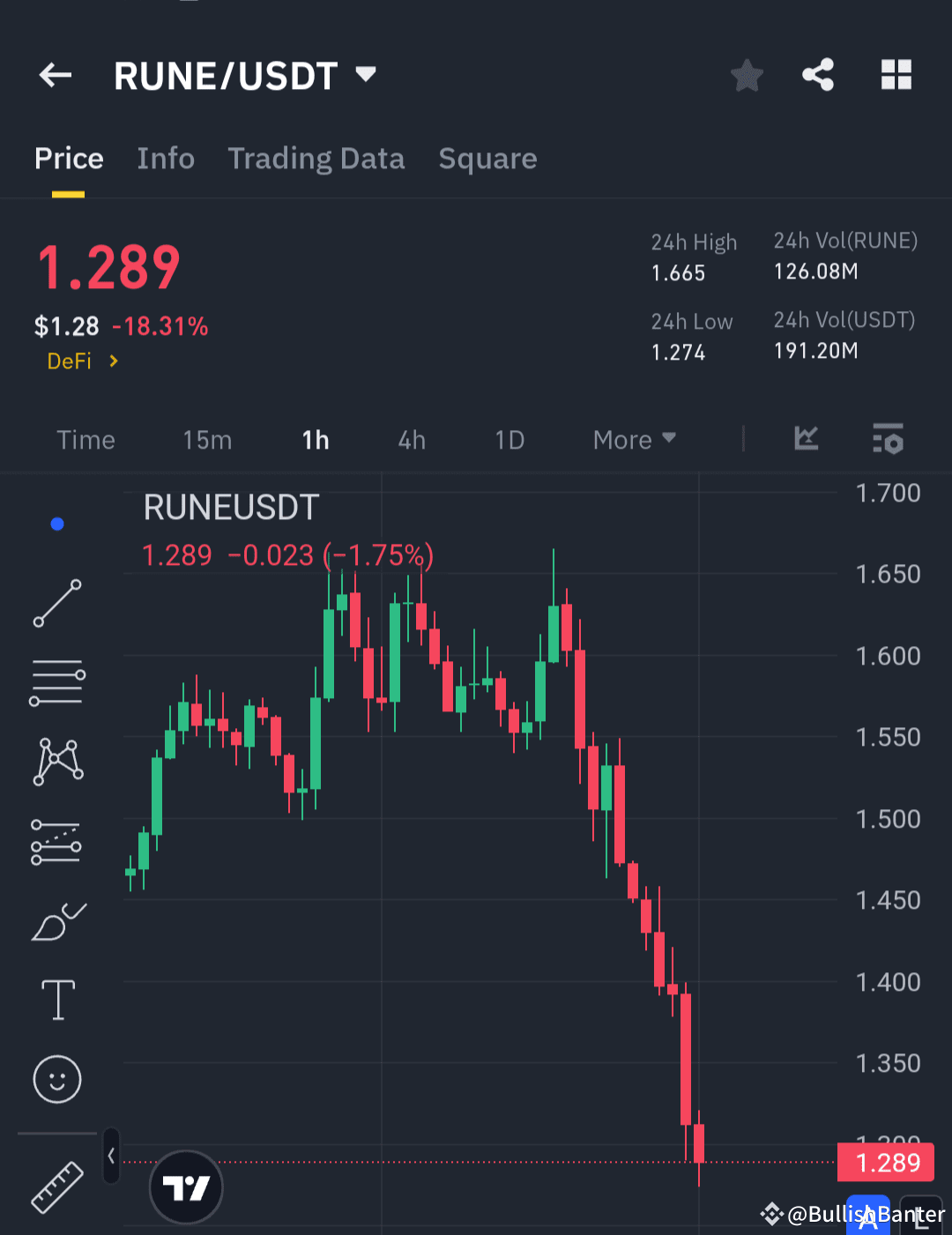Image resolution: width=952 pixels, height=1235 pixels.
Task: Collapse the drawing toolbar with the chevron
Action: tap(110, 1157)
